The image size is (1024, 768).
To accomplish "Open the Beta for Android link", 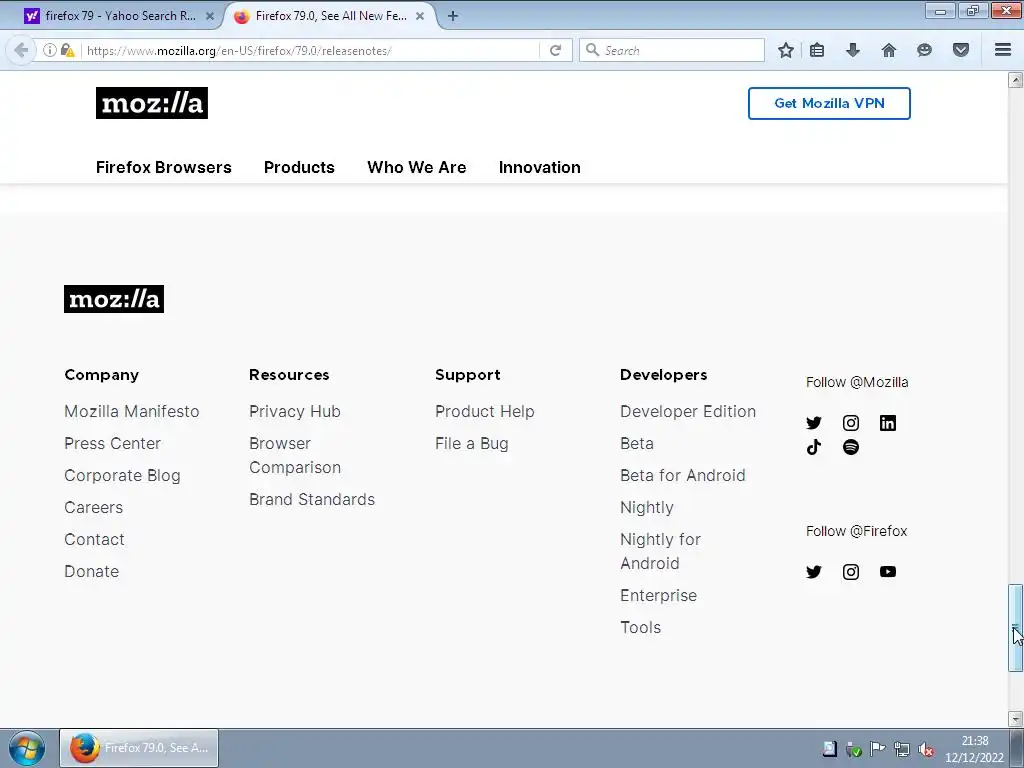I will coord(682,475).
